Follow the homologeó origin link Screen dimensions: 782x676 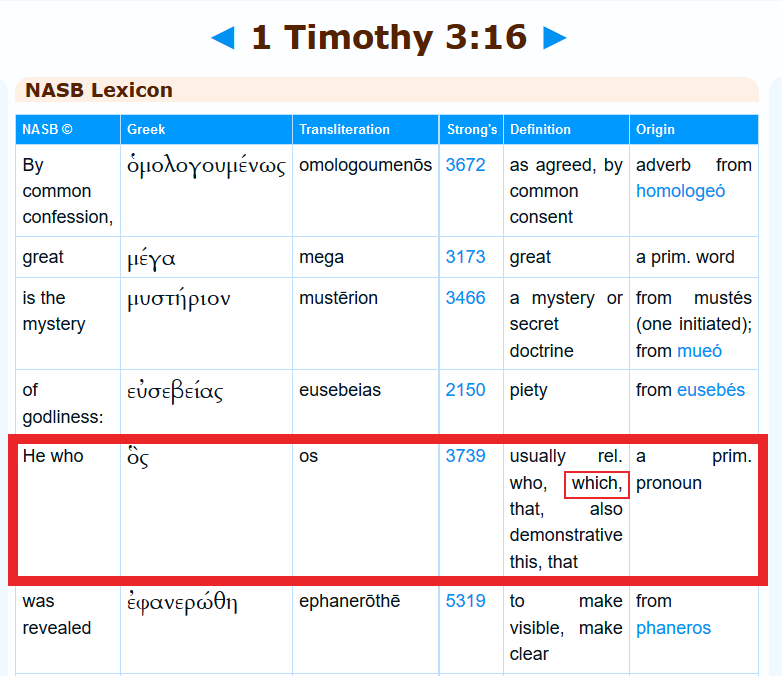coord(680,191)
